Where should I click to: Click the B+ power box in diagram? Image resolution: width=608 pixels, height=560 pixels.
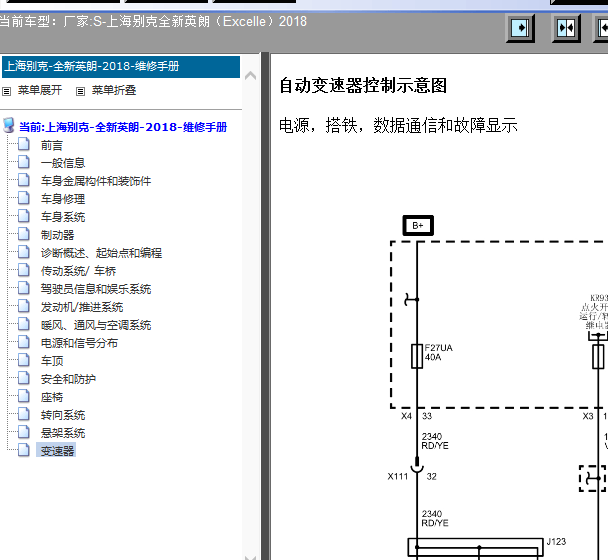(418, 225)
